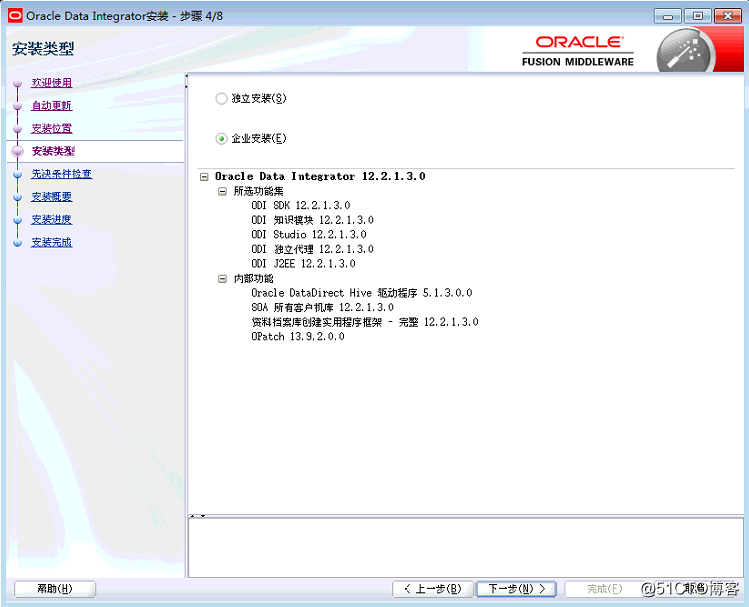Jump to the 先决条件检查 step
This screenshot has width=749, height=607.
click(x=62, y=174)
